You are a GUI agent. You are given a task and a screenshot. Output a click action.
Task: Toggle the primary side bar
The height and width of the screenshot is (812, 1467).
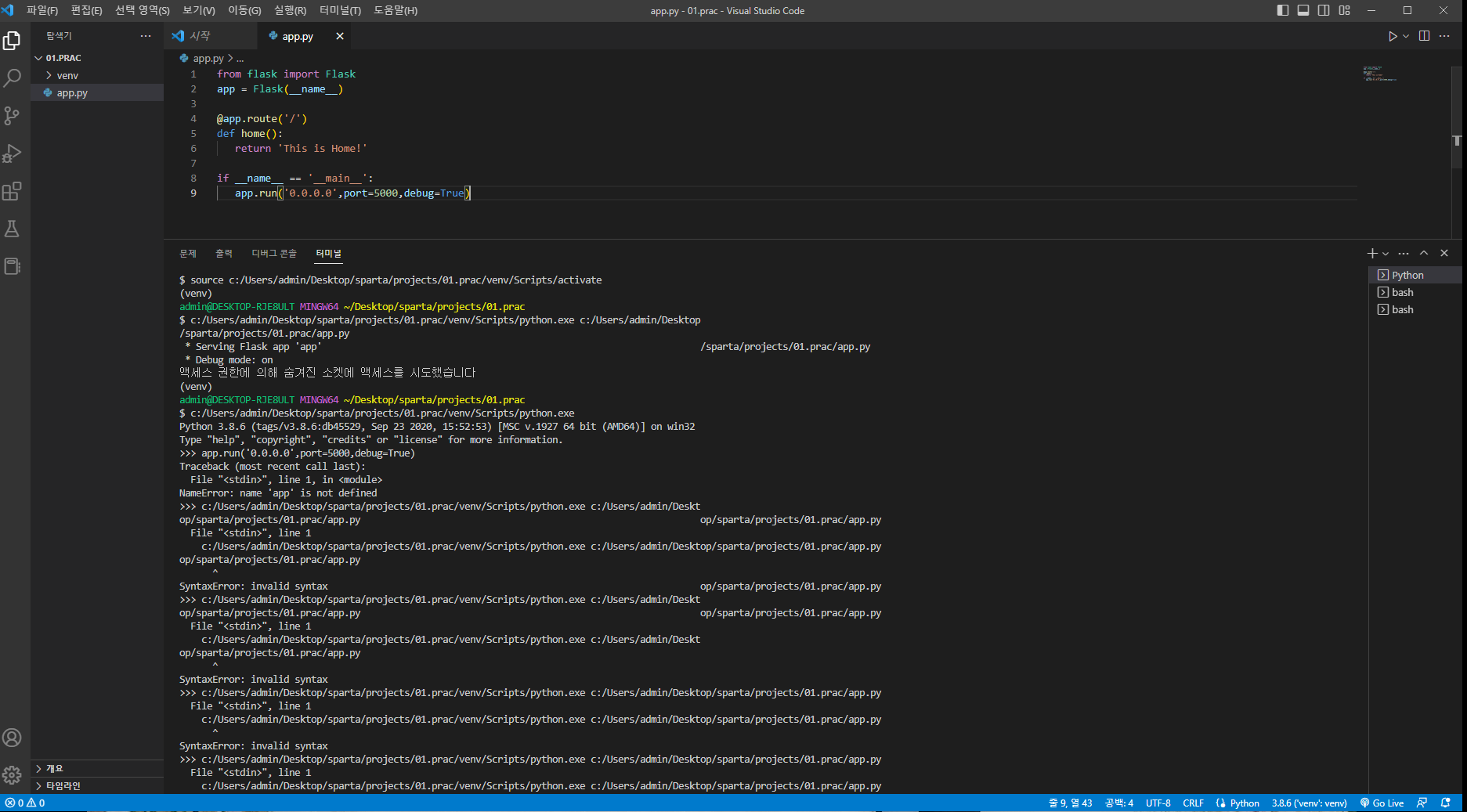tap(1283, 10)
